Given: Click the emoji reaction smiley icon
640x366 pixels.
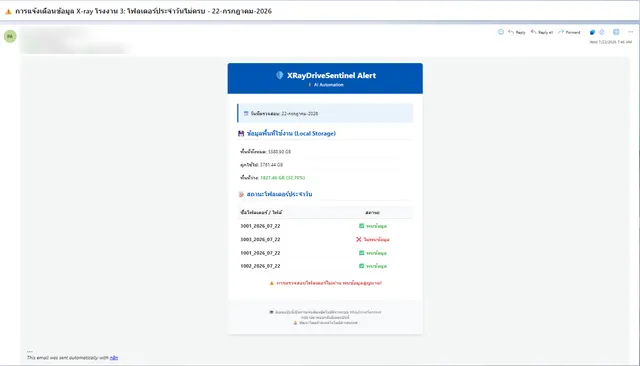Looking at the screenshot, I should (501, 32).
